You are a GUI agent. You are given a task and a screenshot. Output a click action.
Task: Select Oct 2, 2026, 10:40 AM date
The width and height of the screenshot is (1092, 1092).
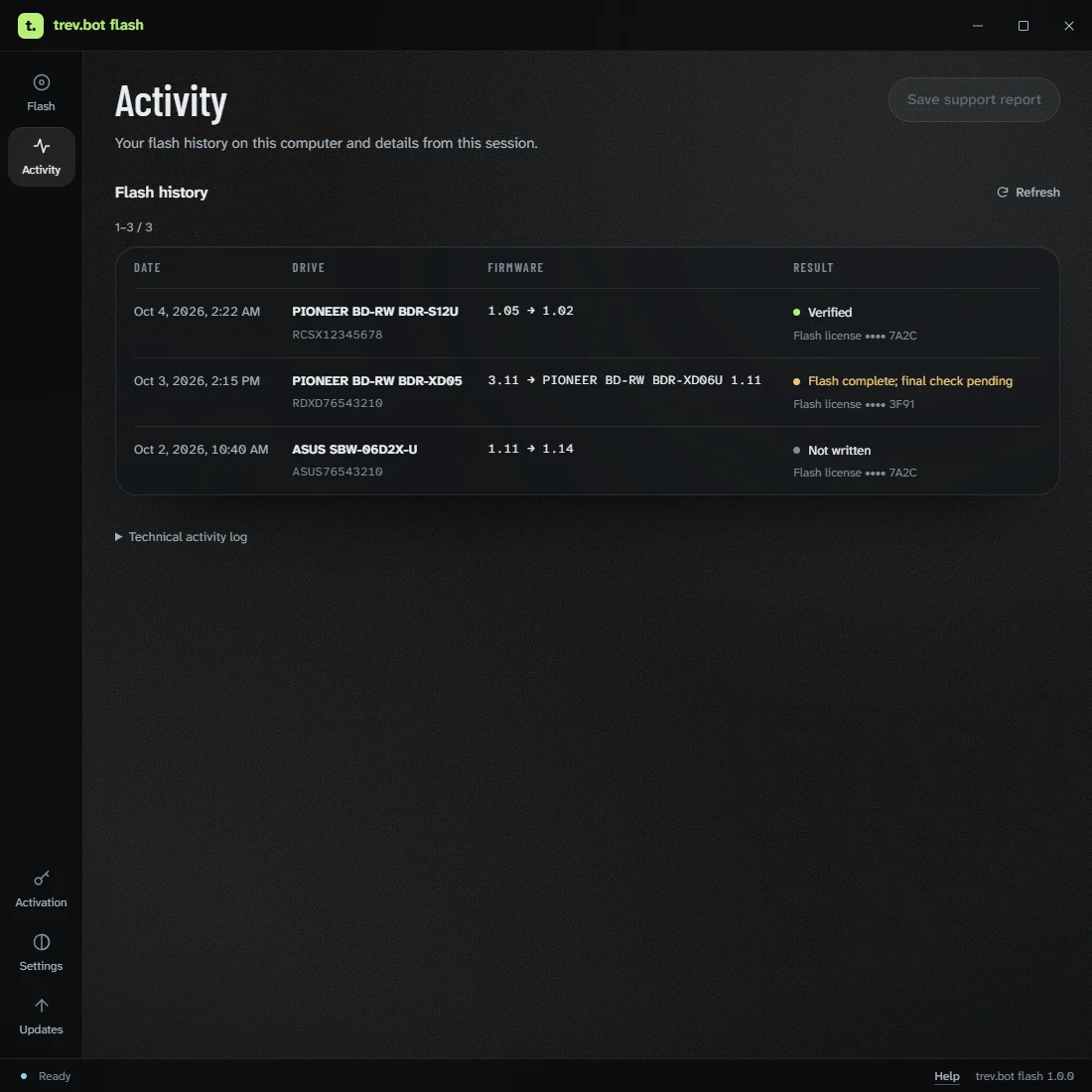202,449
